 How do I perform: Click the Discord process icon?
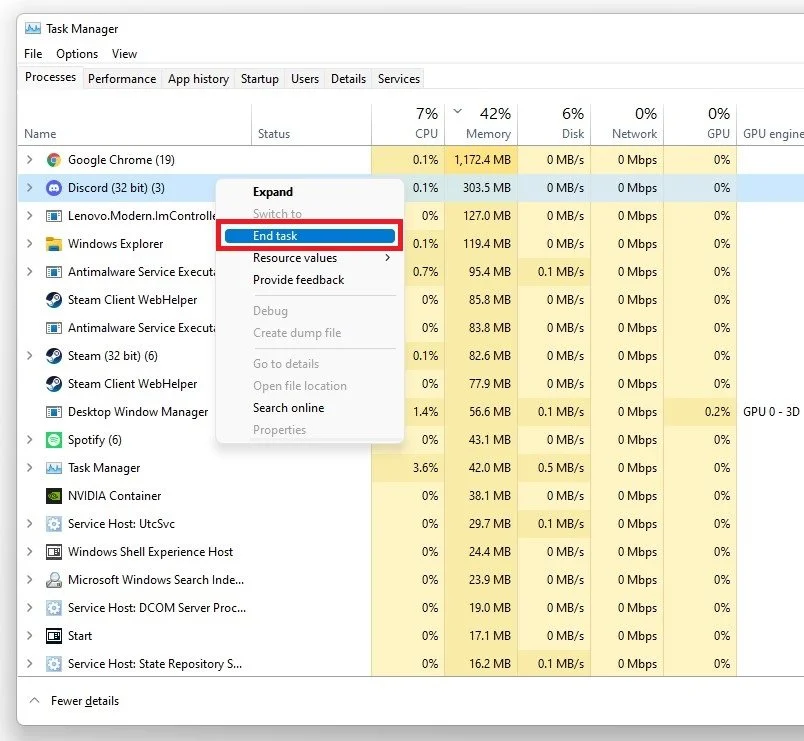pos(53,188)
